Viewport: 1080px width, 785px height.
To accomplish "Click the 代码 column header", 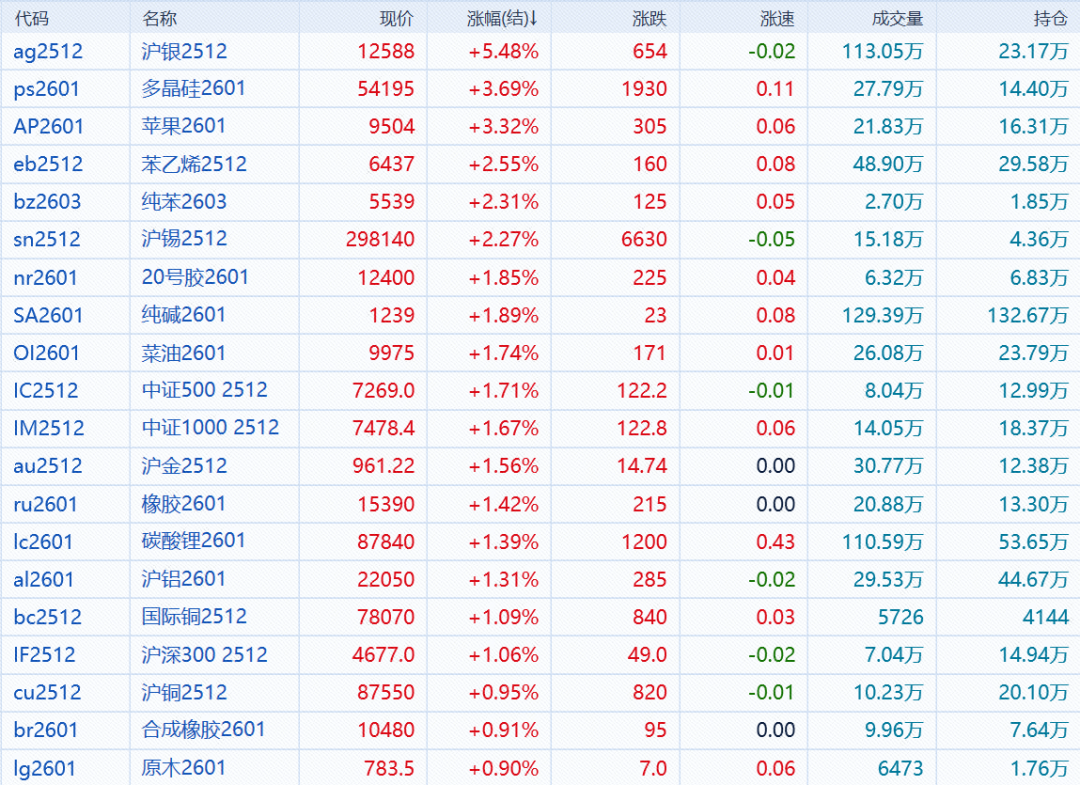I will tap(31, 18).
